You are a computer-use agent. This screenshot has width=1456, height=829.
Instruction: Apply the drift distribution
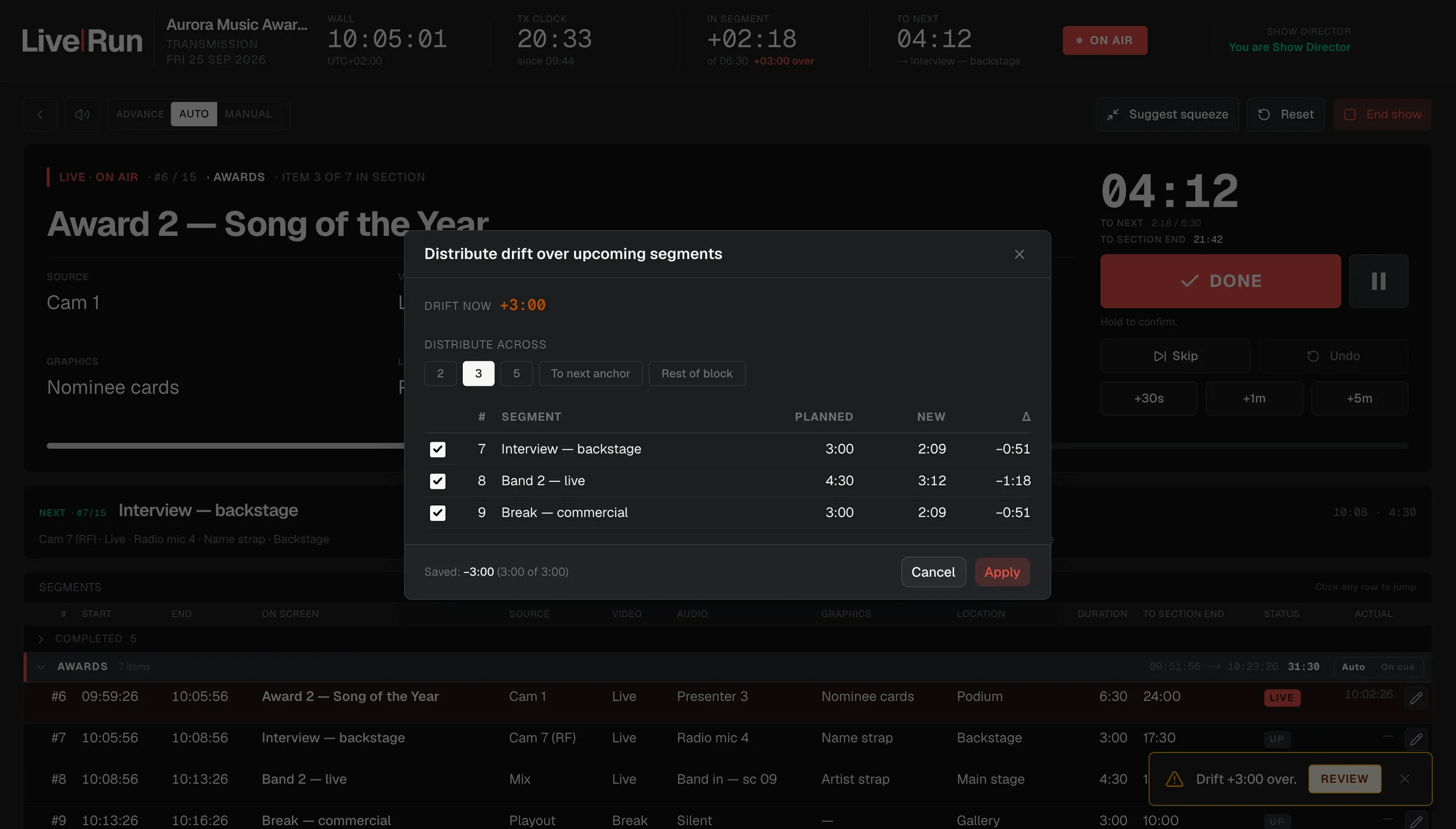[x=1002, y=572]
